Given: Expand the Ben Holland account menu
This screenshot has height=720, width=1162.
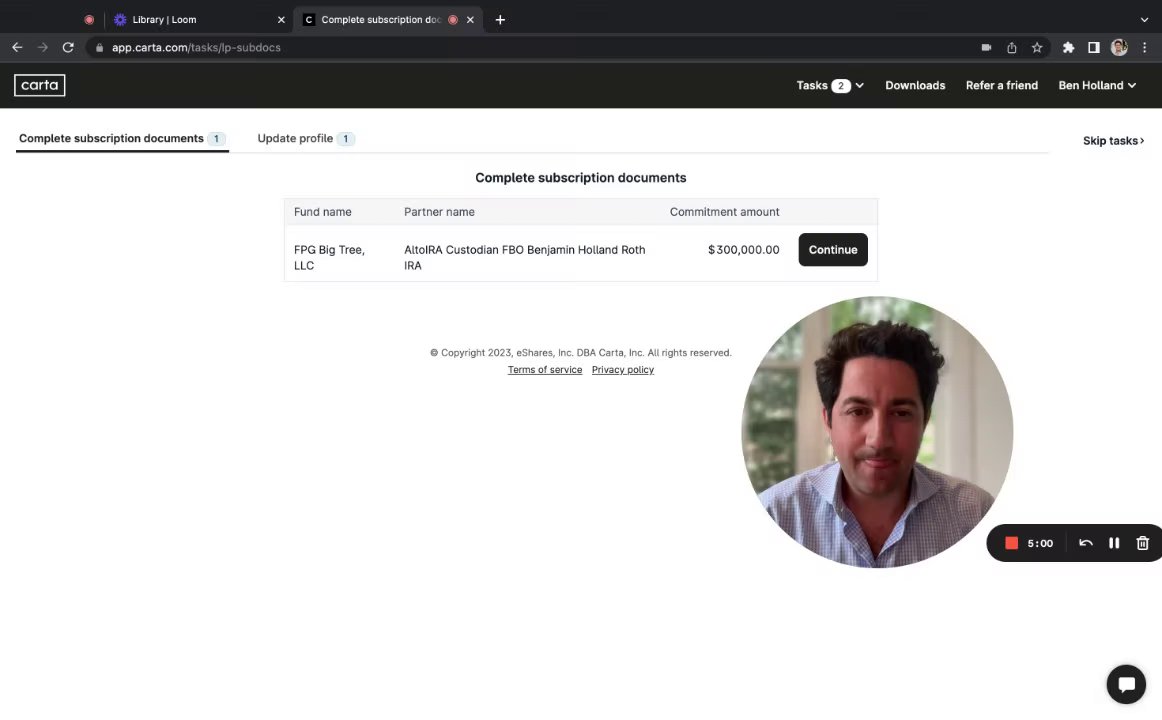Looking at the screenshot, I should click(x=1097, y=85).
